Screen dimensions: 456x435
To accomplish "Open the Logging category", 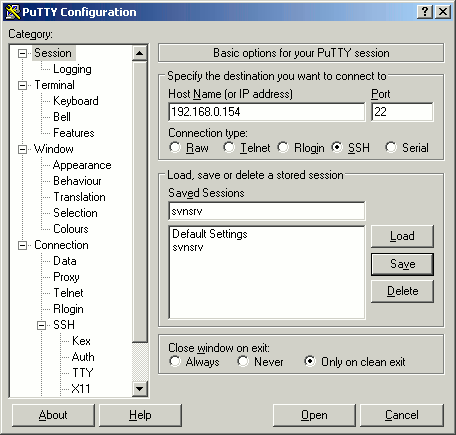I will (72, 69).
